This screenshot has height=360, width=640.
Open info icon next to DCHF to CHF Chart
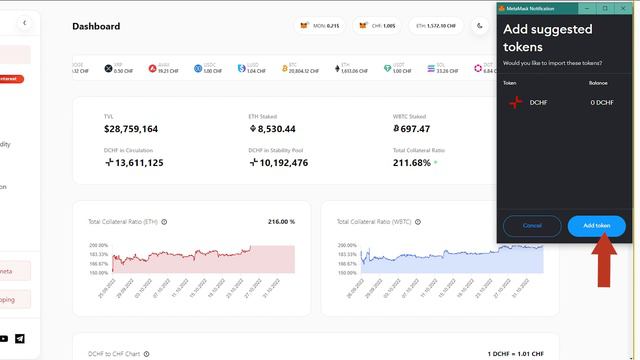[x=147, y=354]
